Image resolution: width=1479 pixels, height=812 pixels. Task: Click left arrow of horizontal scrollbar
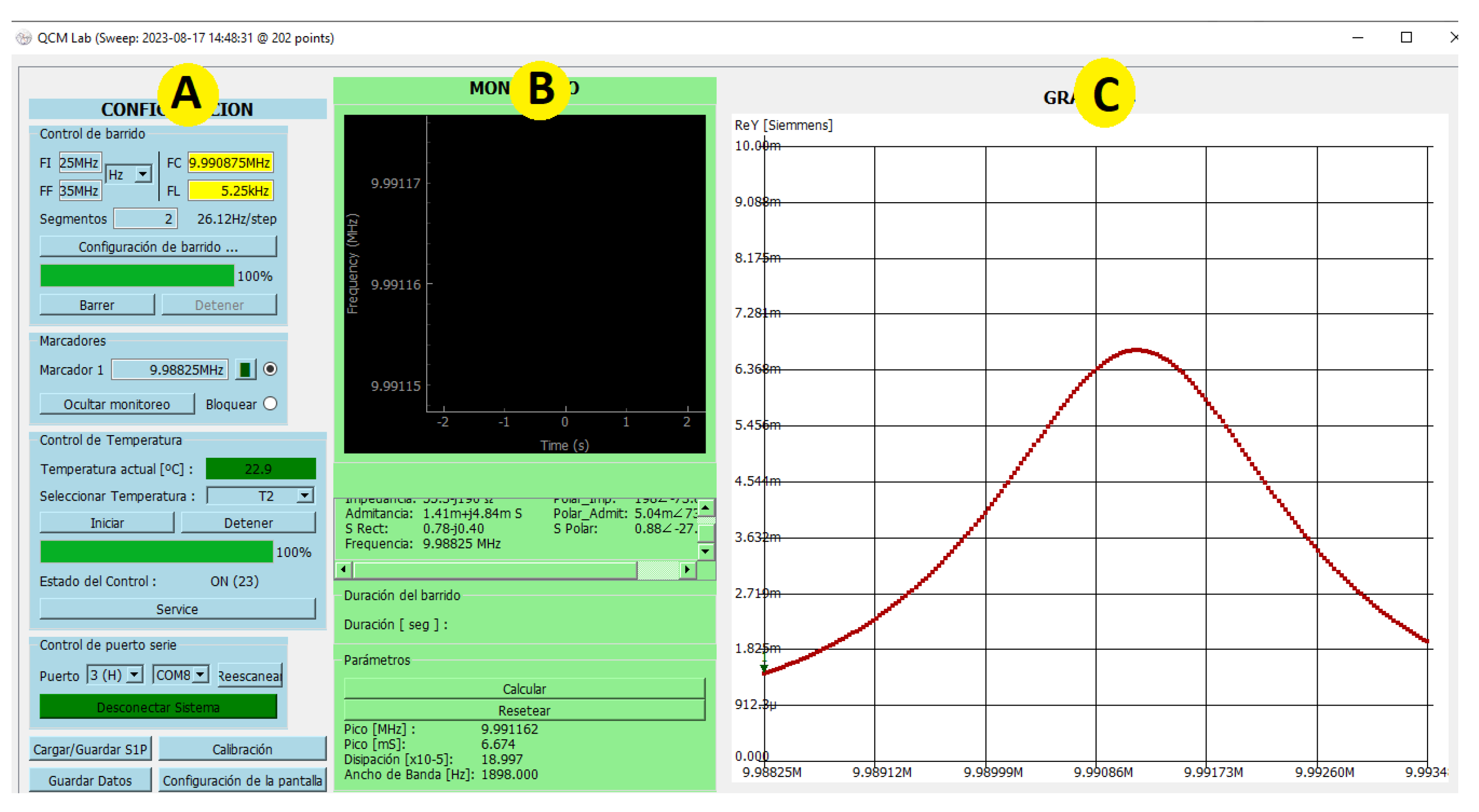(343, 570)
